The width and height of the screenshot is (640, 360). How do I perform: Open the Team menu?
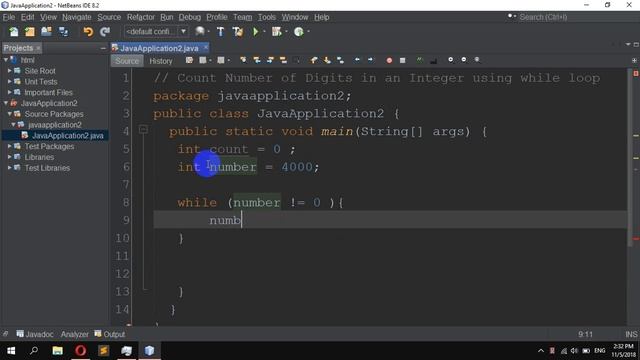pyautogui.click(x=242, y=17)
